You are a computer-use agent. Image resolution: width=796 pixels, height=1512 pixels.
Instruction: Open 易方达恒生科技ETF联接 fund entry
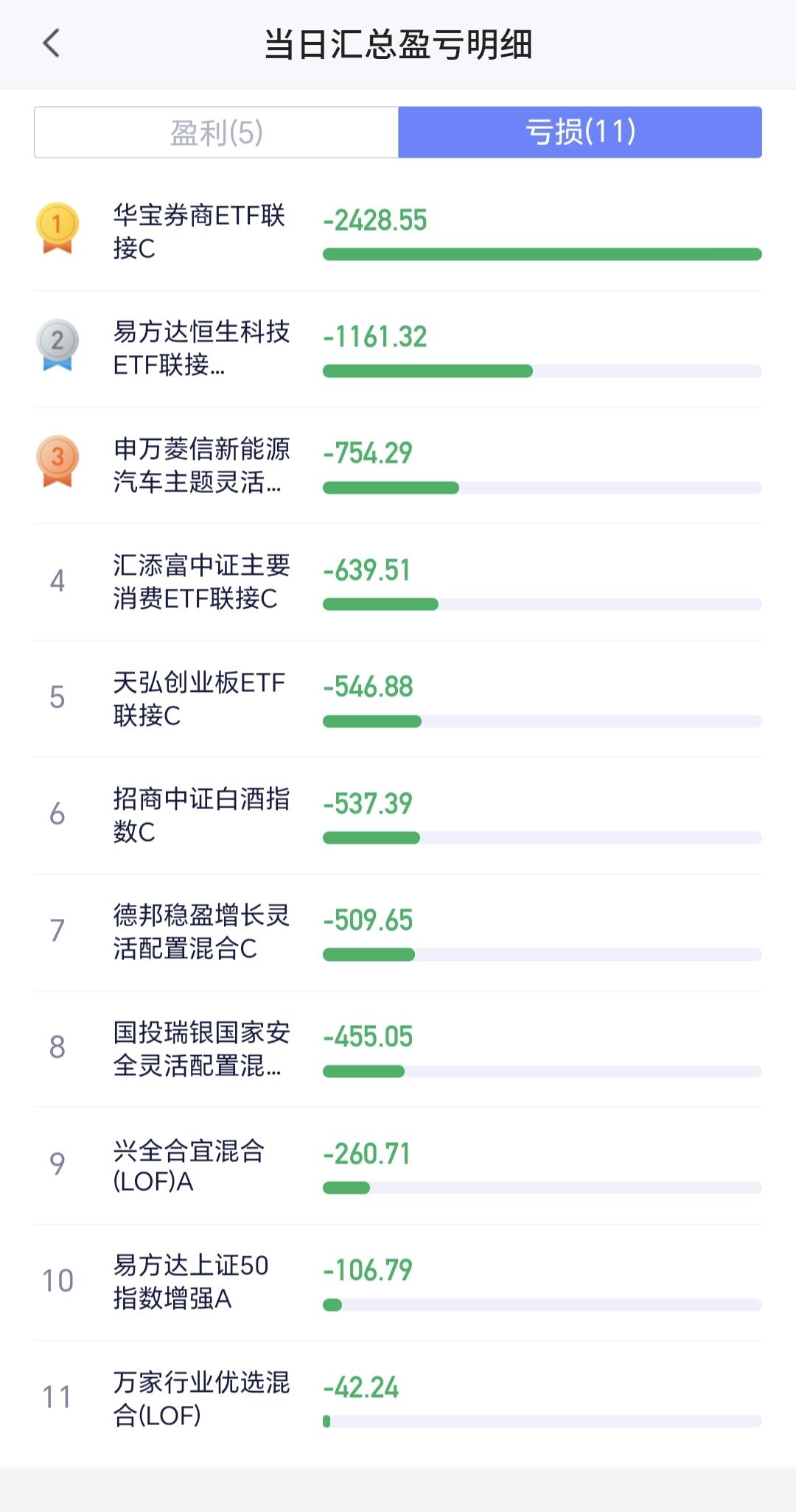coord(398,349)
